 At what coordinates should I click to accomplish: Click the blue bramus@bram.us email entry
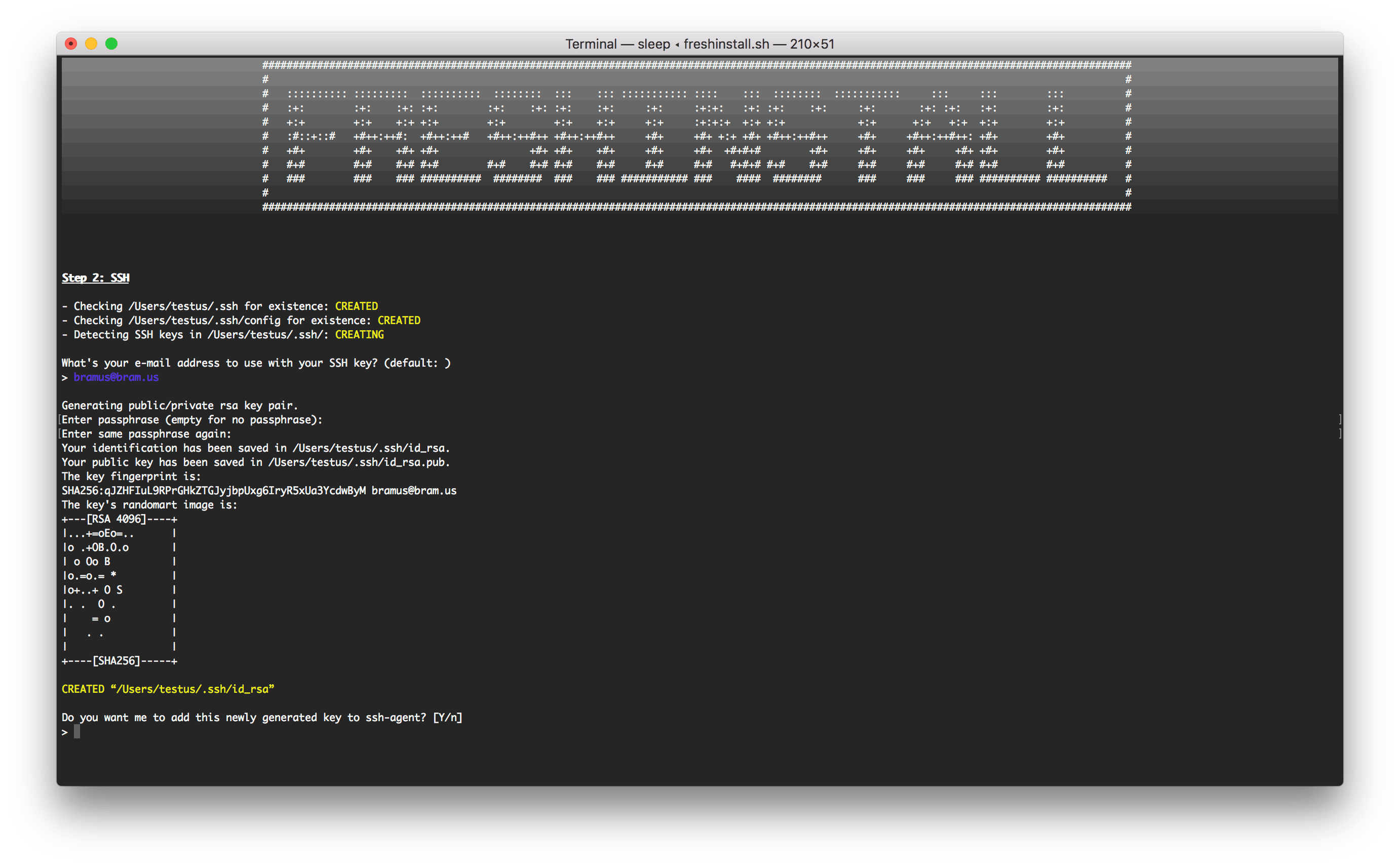click(x=116, y=377)
